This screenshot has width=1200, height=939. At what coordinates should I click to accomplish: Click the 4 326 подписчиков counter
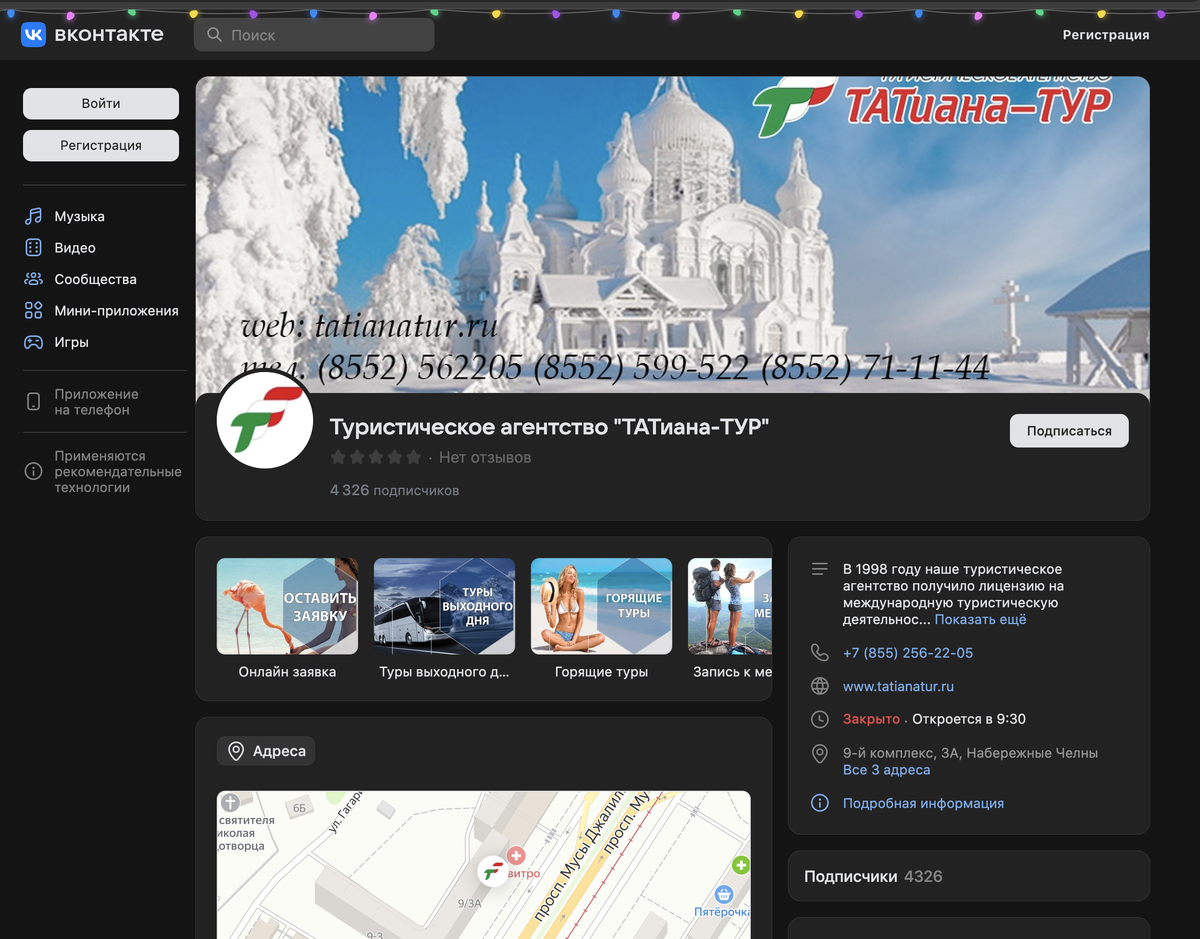394,491
